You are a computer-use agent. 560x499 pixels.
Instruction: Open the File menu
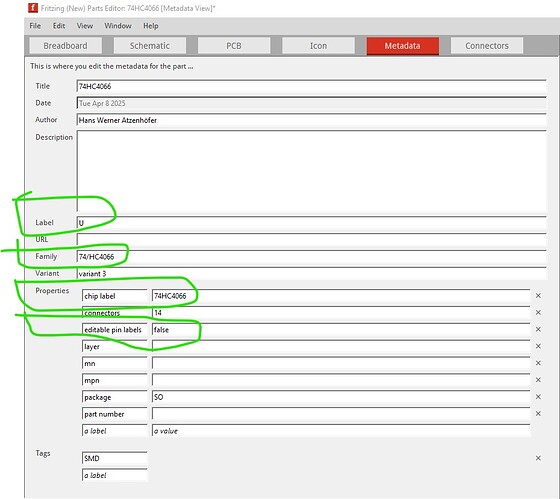[35, 26]
